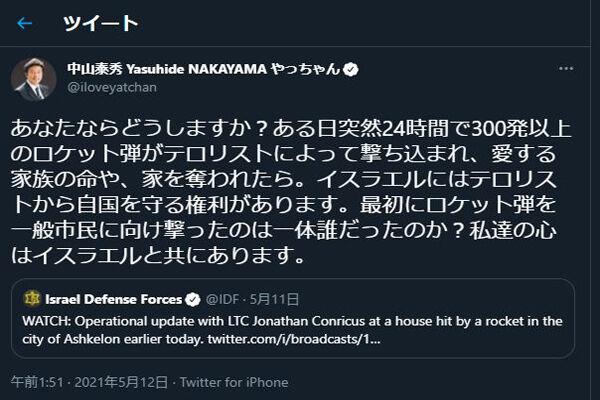Click the @IDF handle in quoted tweet

click(221, 299)
